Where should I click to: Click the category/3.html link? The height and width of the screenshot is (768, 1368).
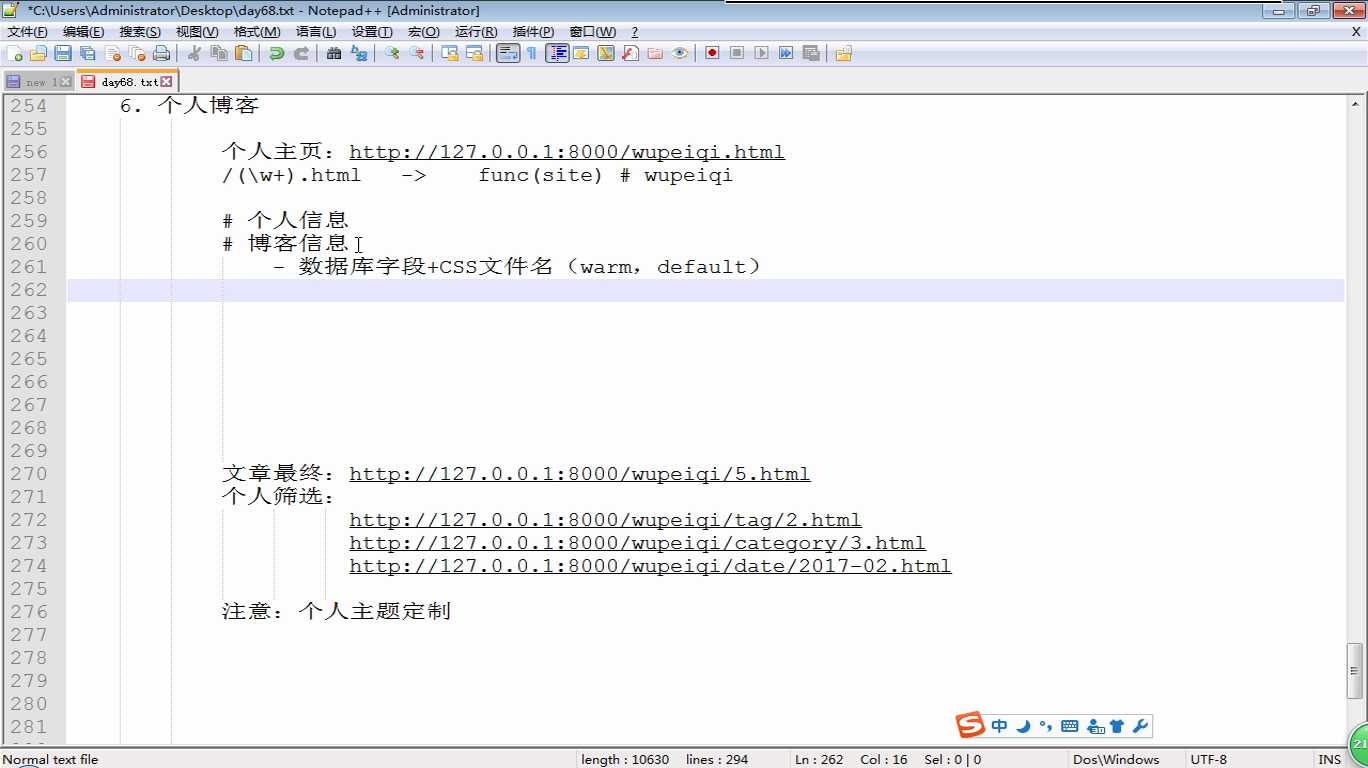coord(637,544)
